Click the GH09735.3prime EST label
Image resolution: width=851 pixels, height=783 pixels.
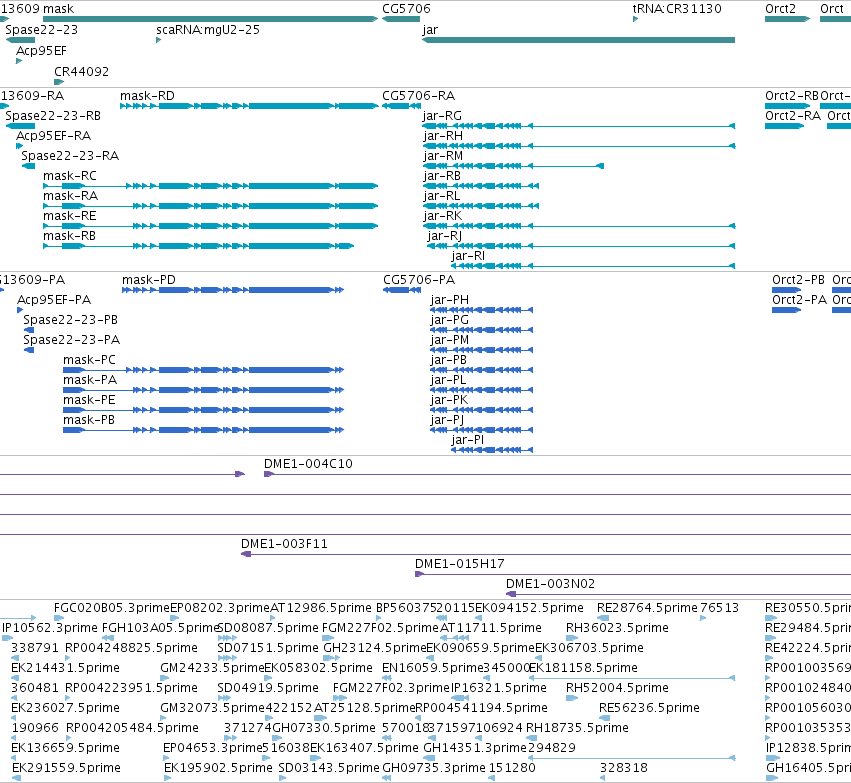(x=434, y=768)
